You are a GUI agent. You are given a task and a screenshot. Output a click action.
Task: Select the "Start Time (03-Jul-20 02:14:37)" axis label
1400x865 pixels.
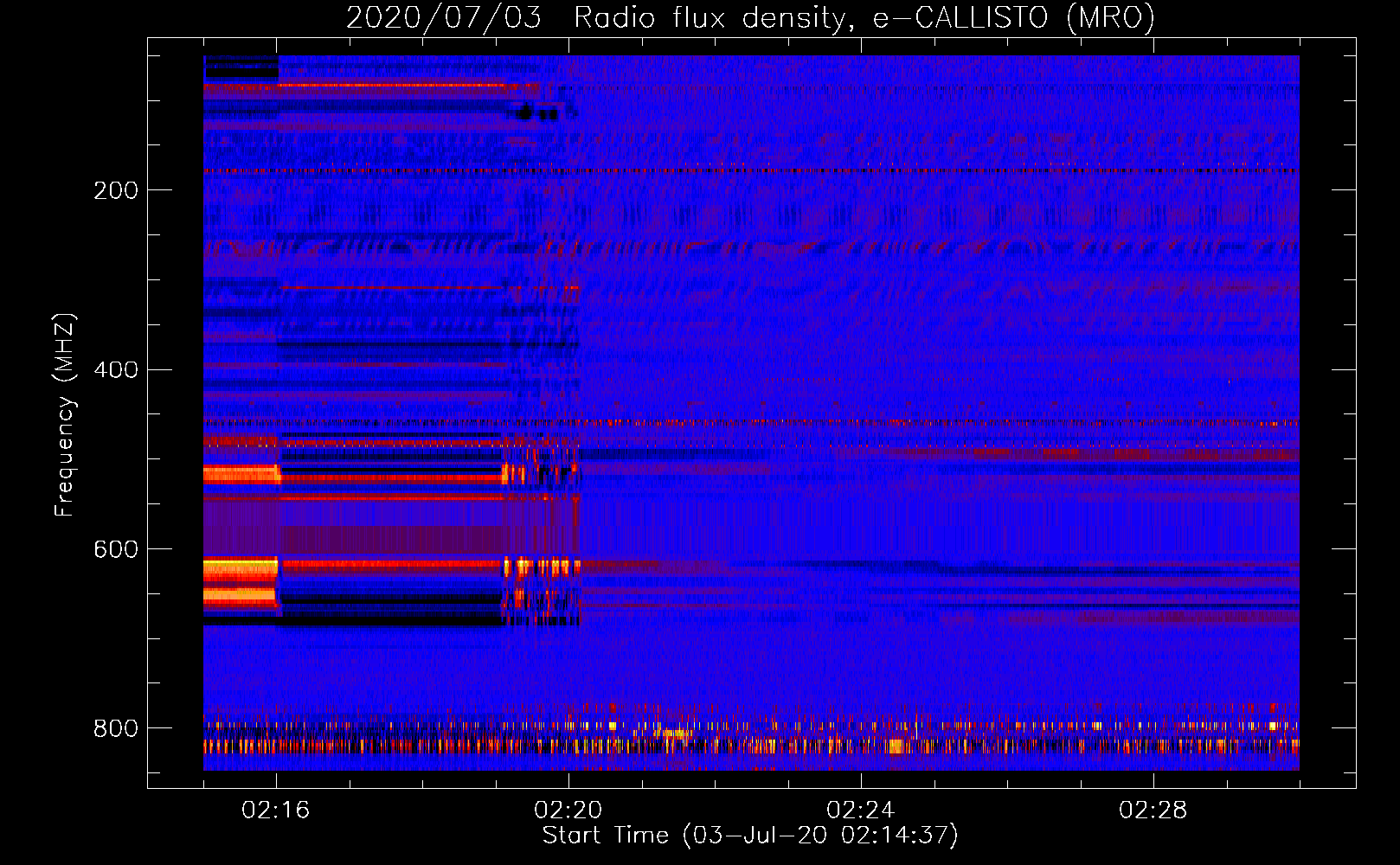(x=751, y=836)
